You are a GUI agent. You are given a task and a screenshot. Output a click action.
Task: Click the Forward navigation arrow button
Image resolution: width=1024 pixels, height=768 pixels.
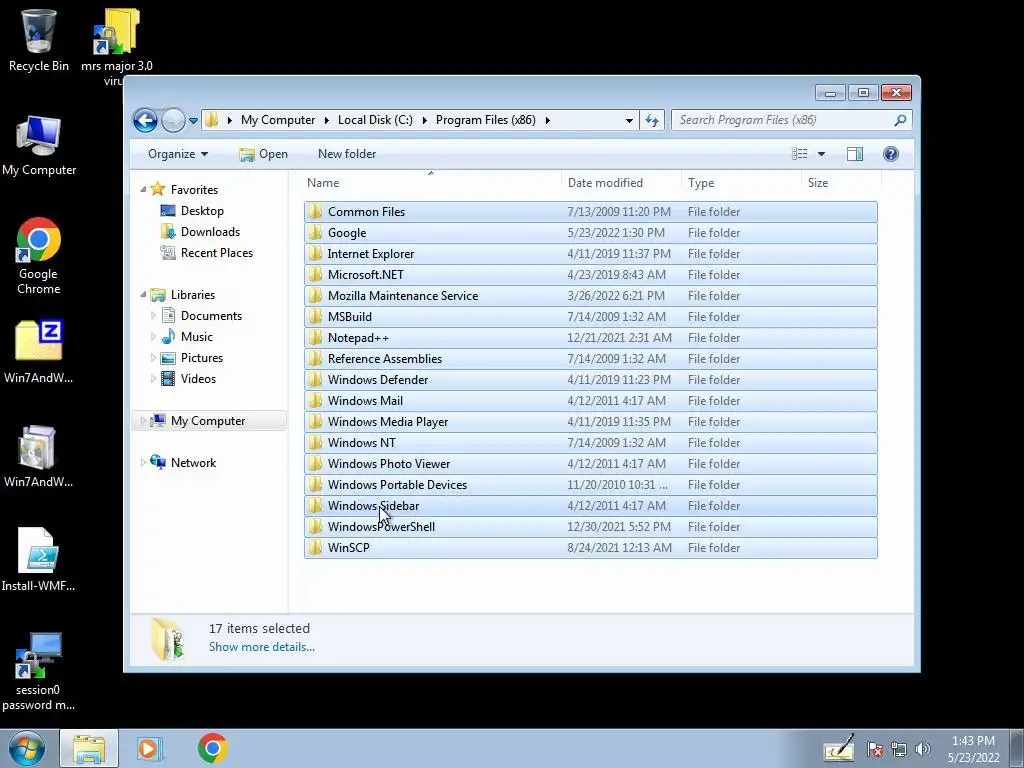(173, 120)
